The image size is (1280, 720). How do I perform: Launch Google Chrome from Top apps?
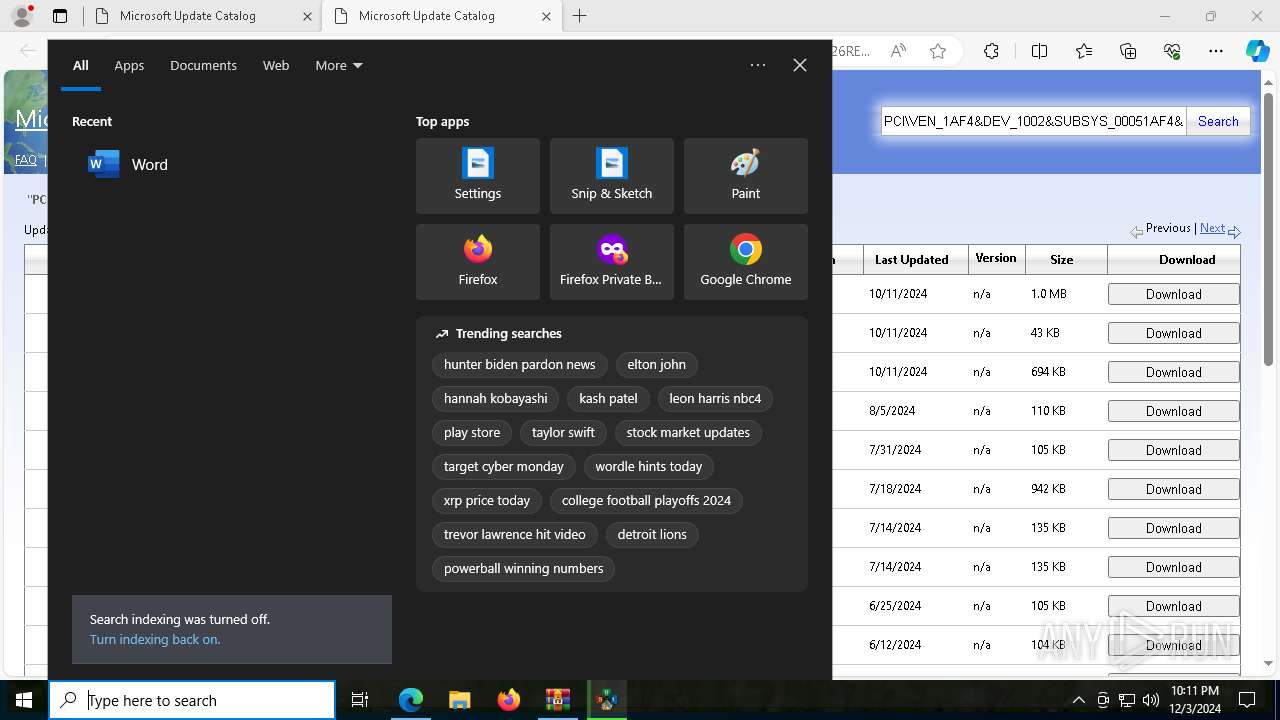click(746, 262)
